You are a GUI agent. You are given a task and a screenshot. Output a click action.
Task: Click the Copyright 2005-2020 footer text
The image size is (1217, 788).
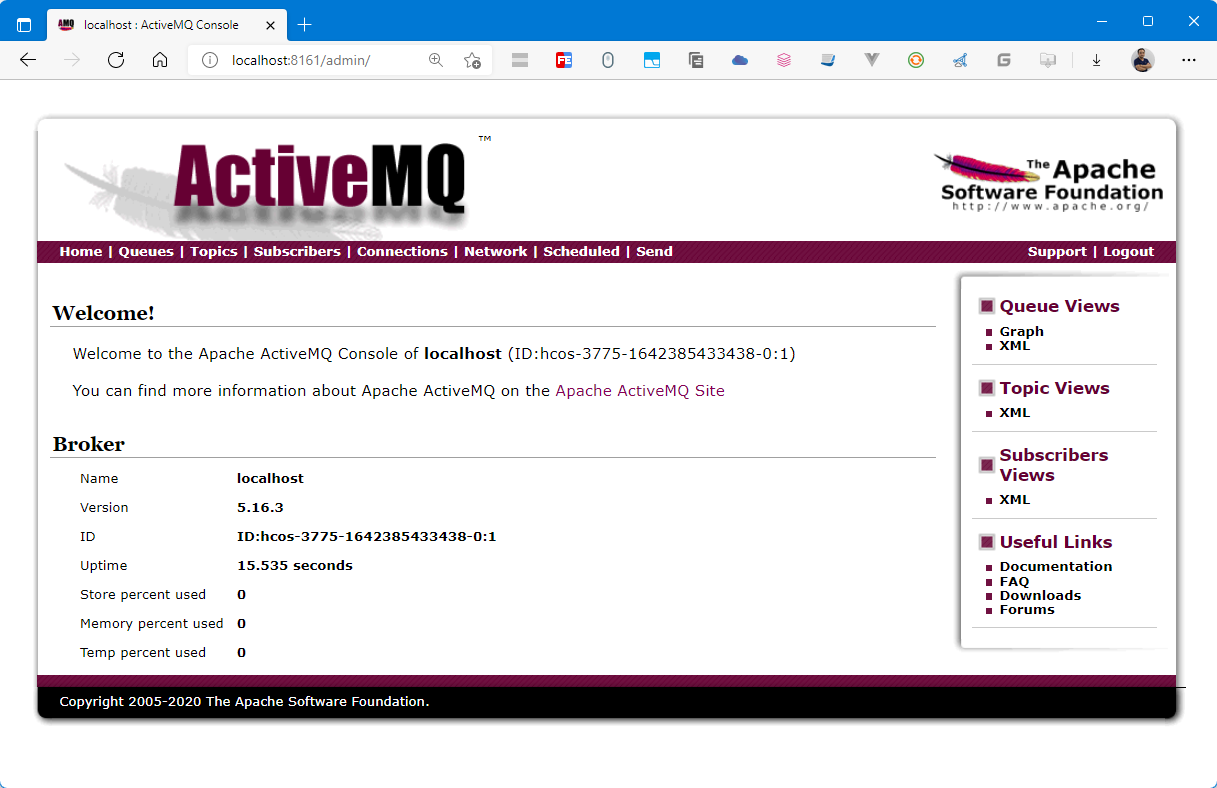[x=244, y=702]
